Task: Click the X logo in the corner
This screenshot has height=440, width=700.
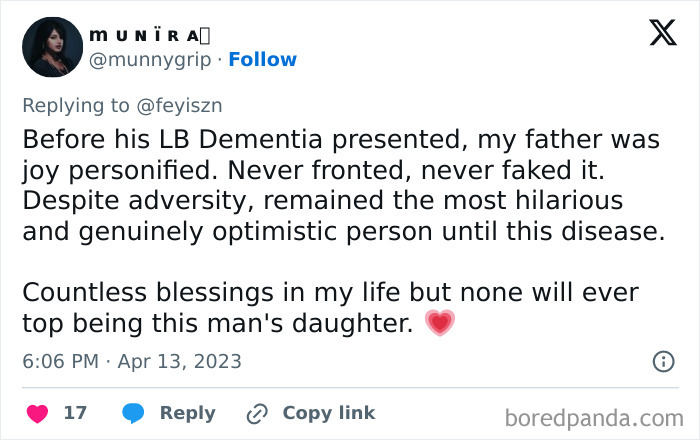Action: coord(662,33)
